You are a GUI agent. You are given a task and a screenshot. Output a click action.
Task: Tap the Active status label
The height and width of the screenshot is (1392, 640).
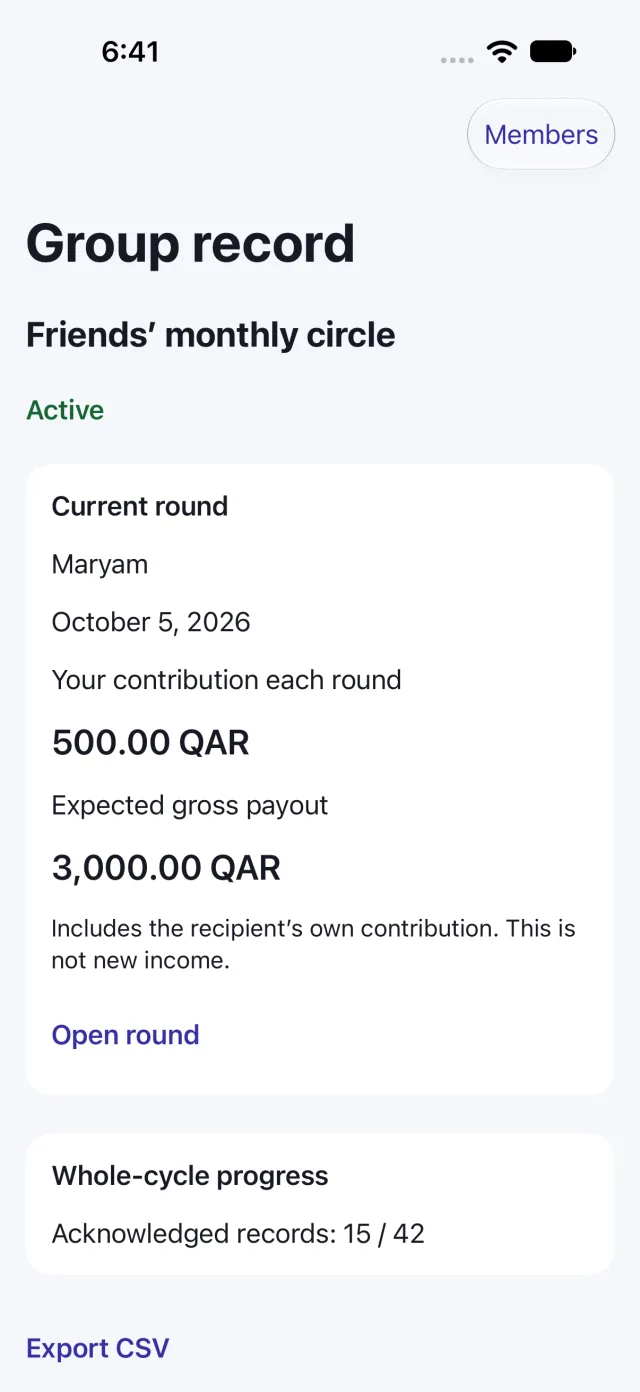(65, 410)
